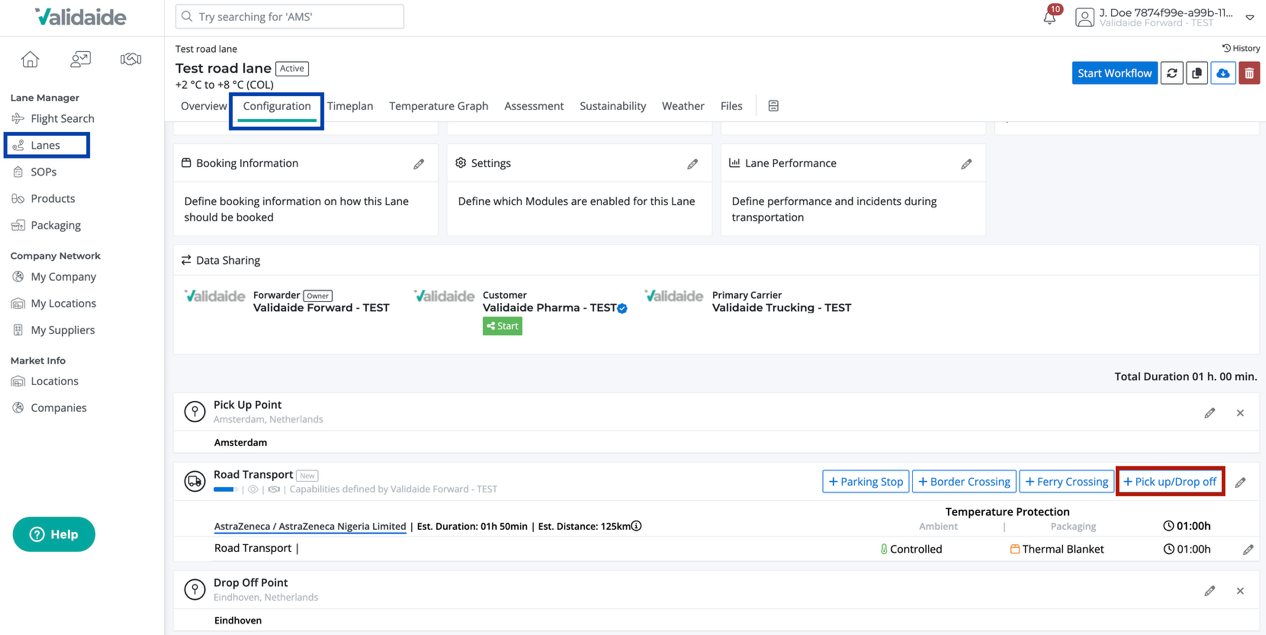Click the search field at the top
This screenshot has width=1266, height=635.
coord(288,16)
